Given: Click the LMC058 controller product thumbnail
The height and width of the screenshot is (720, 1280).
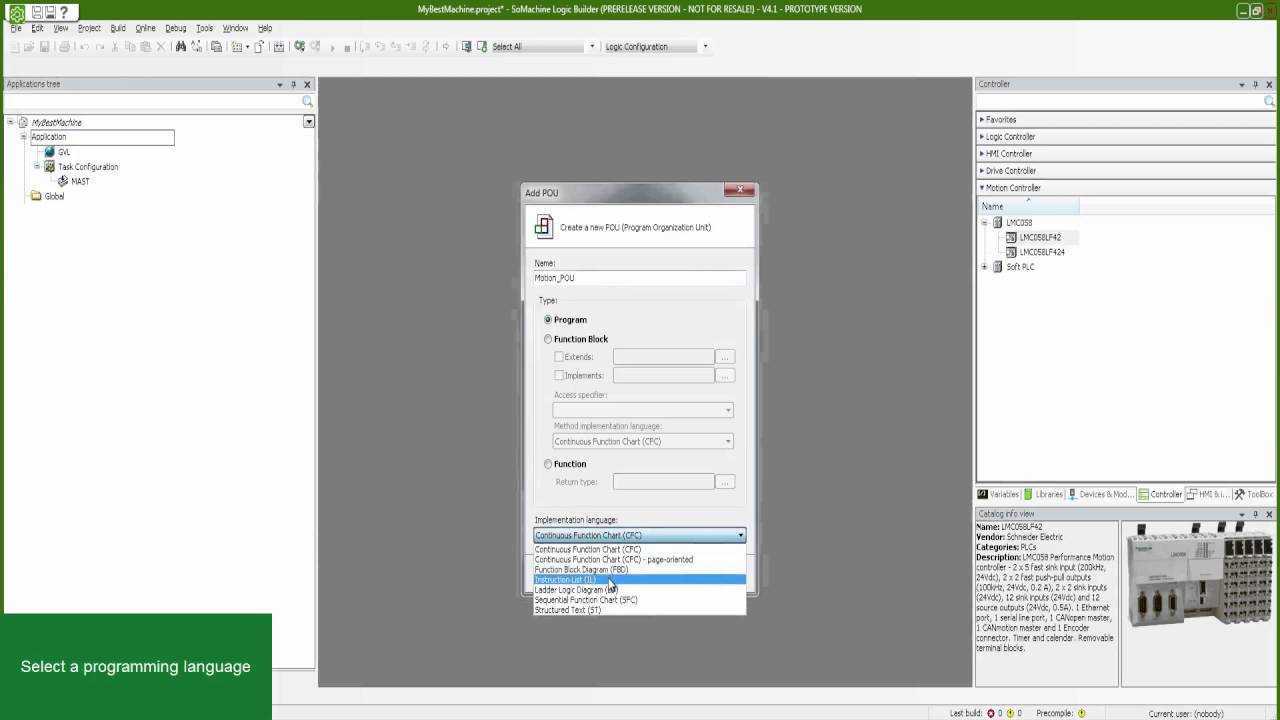Looking at the screenshot, I should 1198,577.
